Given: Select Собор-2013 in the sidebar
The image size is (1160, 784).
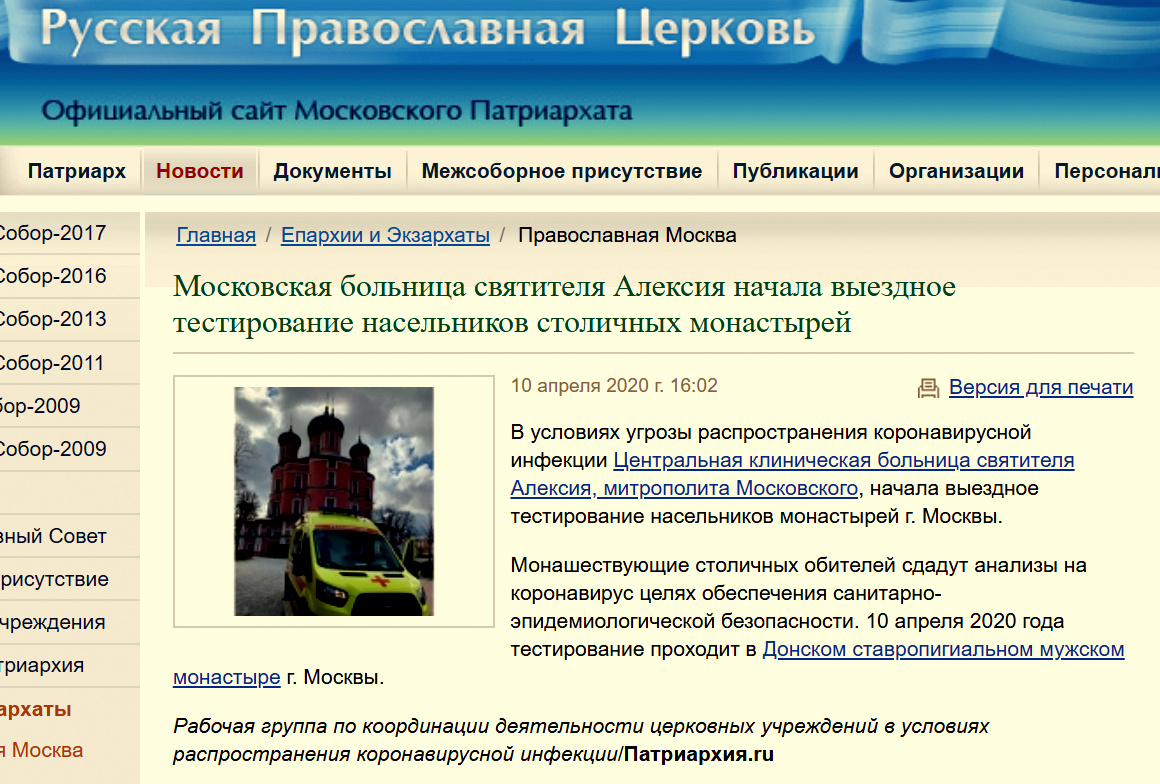Looking at the screenshot, I should [x=53, y=319].
